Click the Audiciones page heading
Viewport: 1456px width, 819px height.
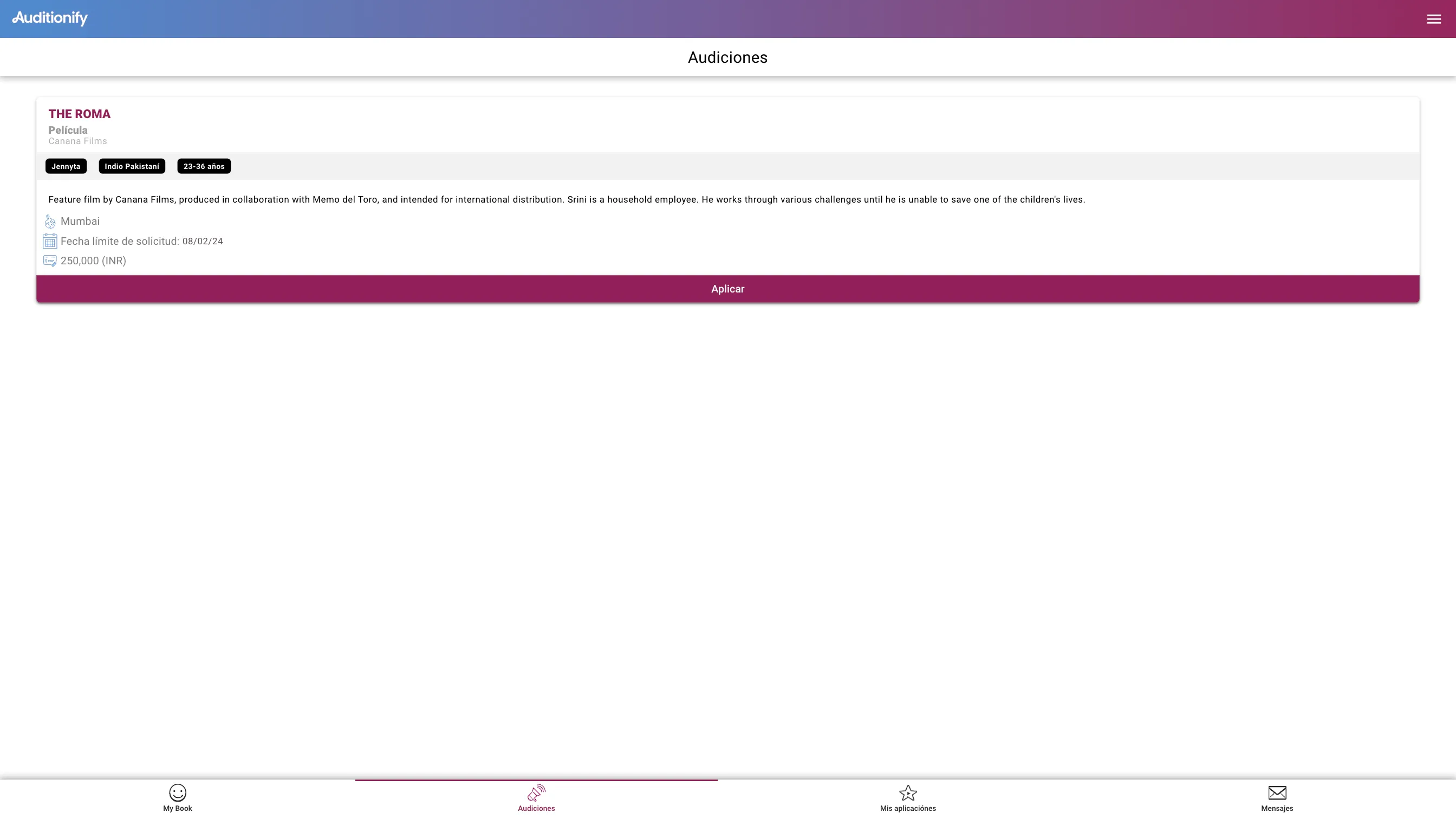click(x=727, y=57)
